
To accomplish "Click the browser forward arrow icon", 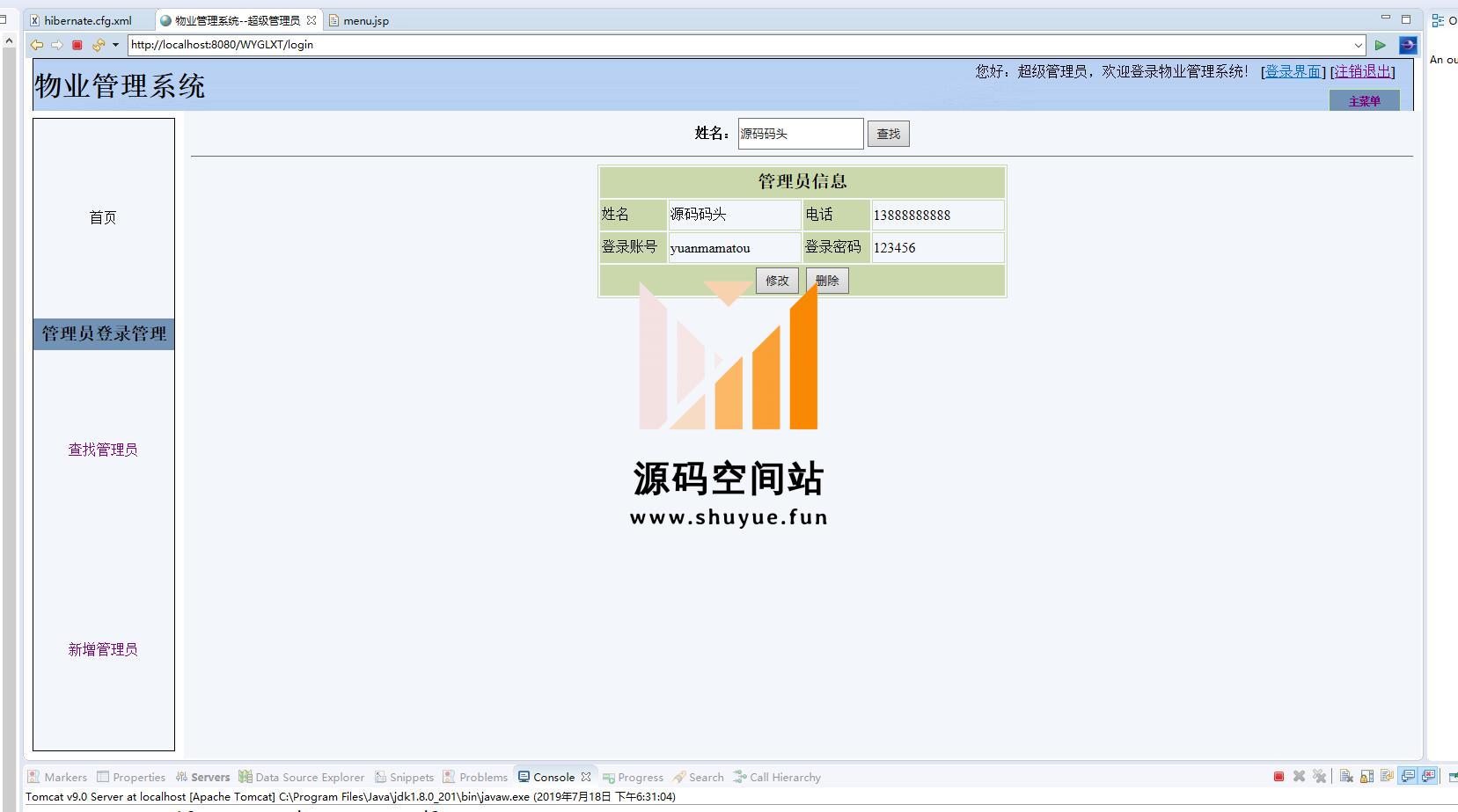I will pos(57,45).
